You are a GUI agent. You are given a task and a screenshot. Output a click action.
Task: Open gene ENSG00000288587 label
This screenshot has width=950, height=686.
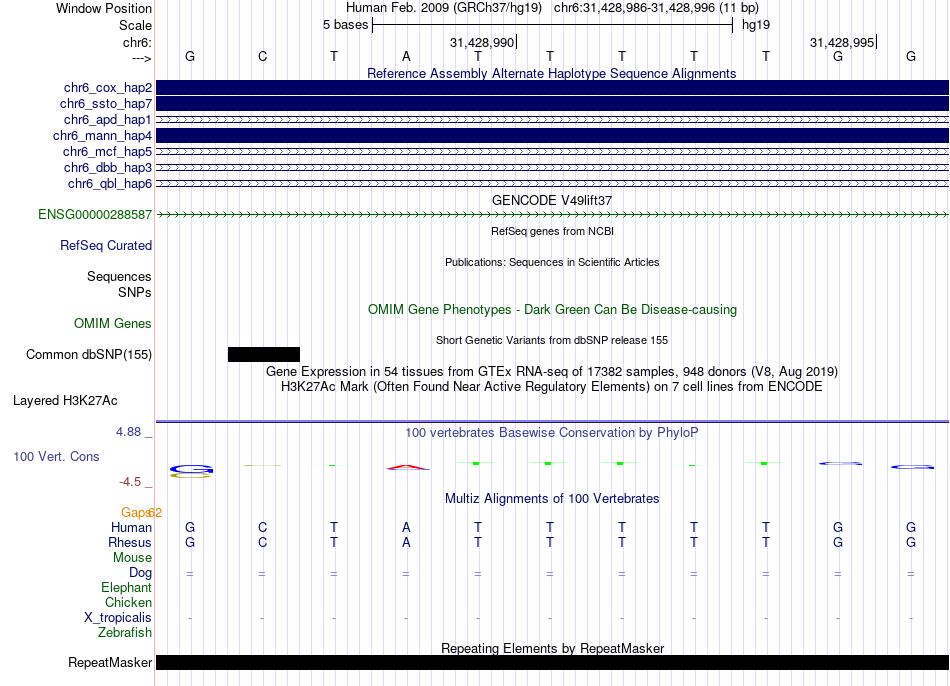95,215
